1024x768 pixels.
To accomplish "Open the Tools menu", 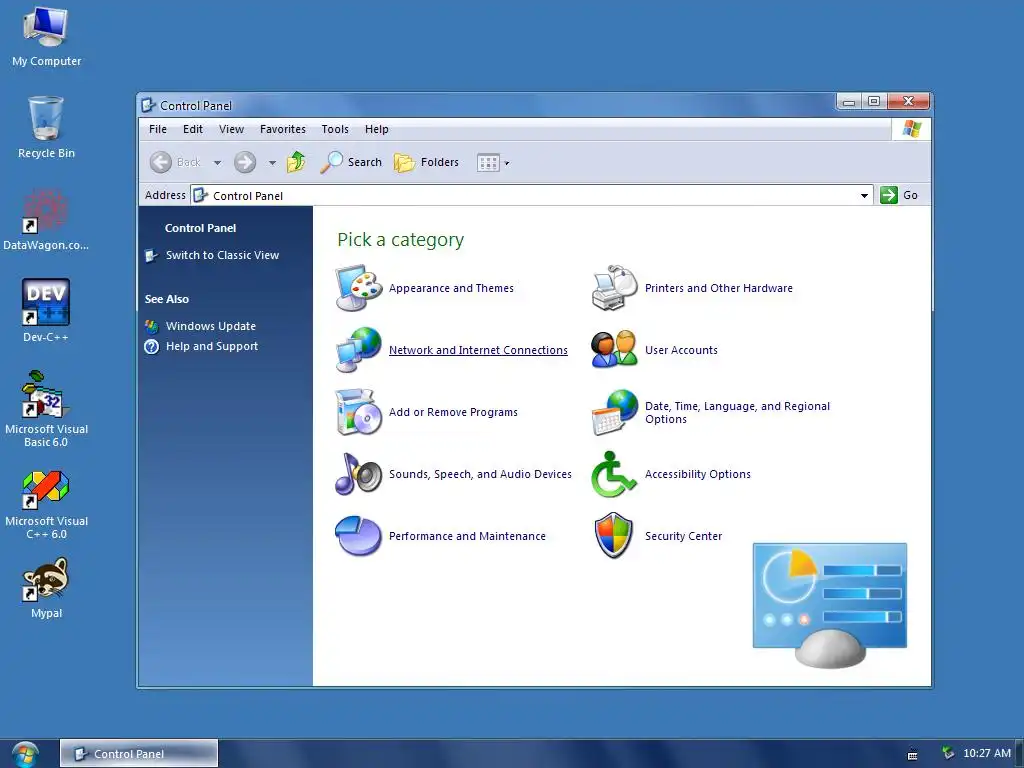I will click(x=335, y=129).
